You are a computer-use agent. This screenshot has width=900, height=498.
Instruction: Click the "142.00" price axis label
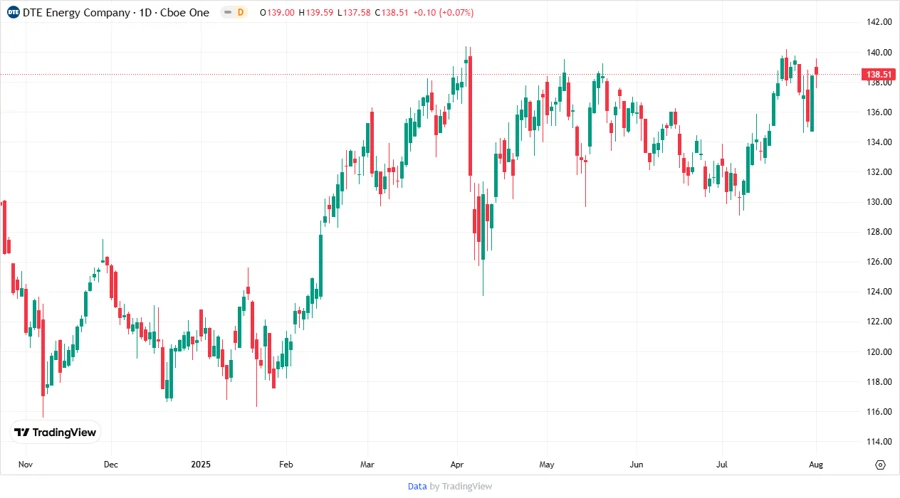click(879, 22)
